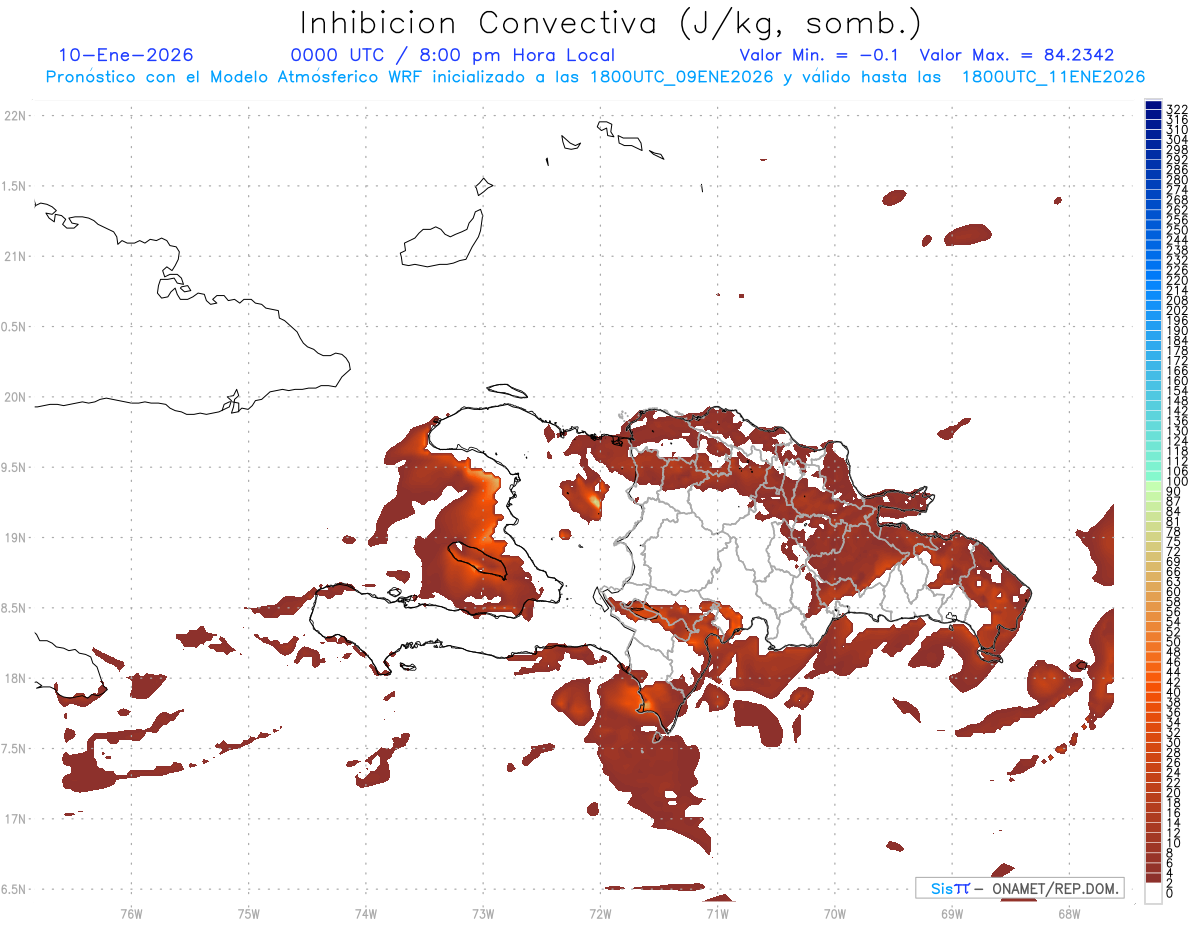
Task: Select the "Valor Max. = 84.2342" readout
Action: pos(1017,56)
